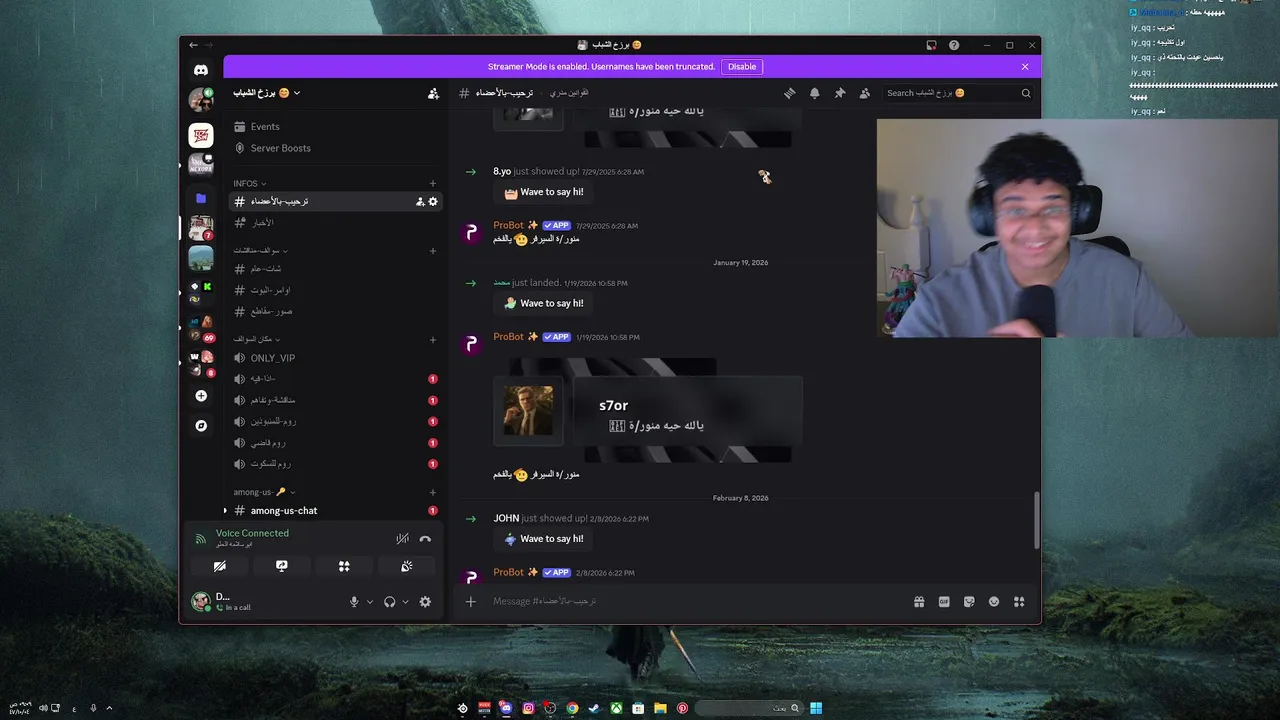Wave to say hi to JOHN
The width and height of the screenshot is (1280, 720).
pos(544,539)
